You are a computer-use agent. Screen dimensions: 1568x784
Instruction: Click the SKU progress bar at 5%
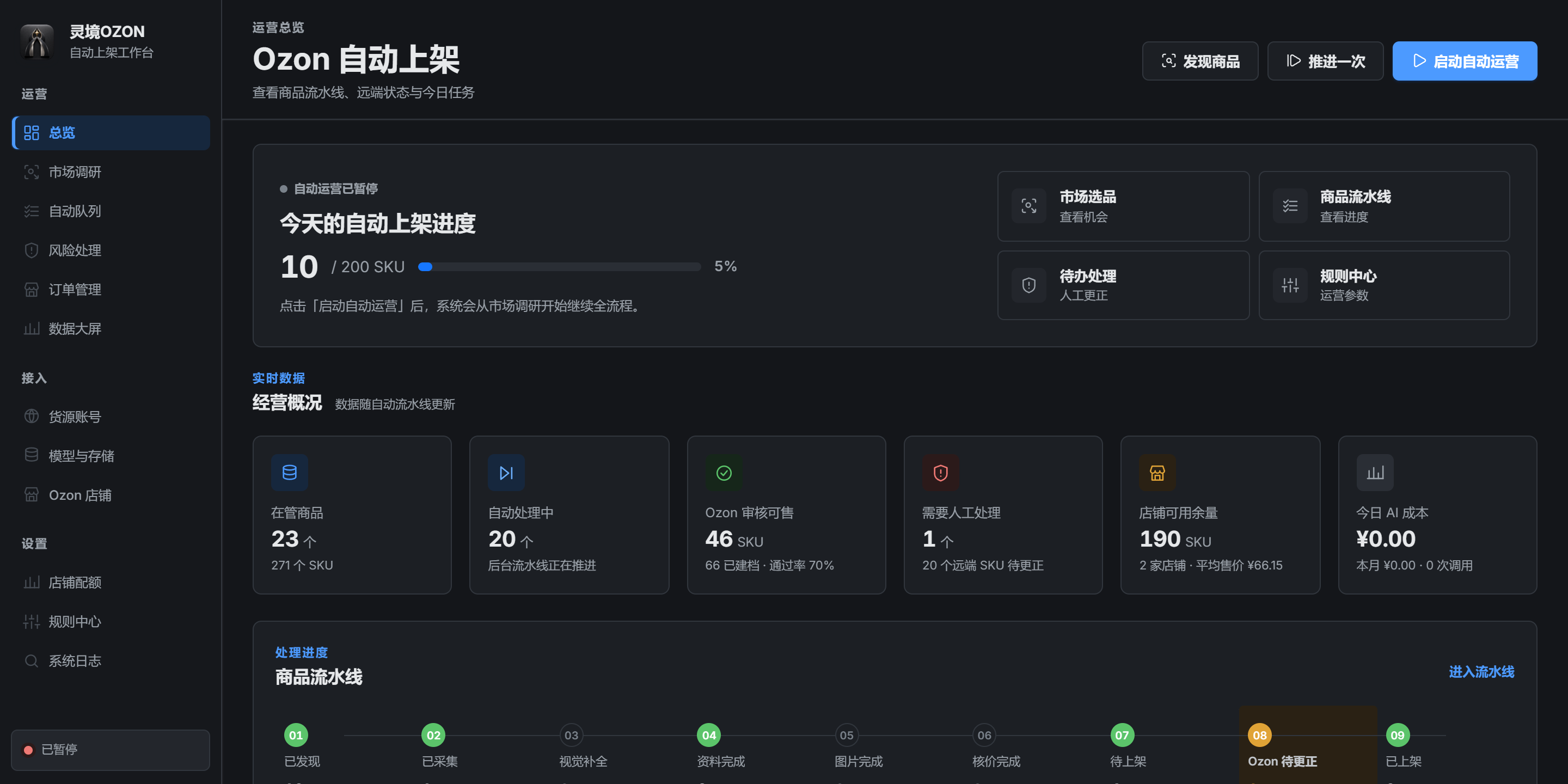(x=559, y=267)
